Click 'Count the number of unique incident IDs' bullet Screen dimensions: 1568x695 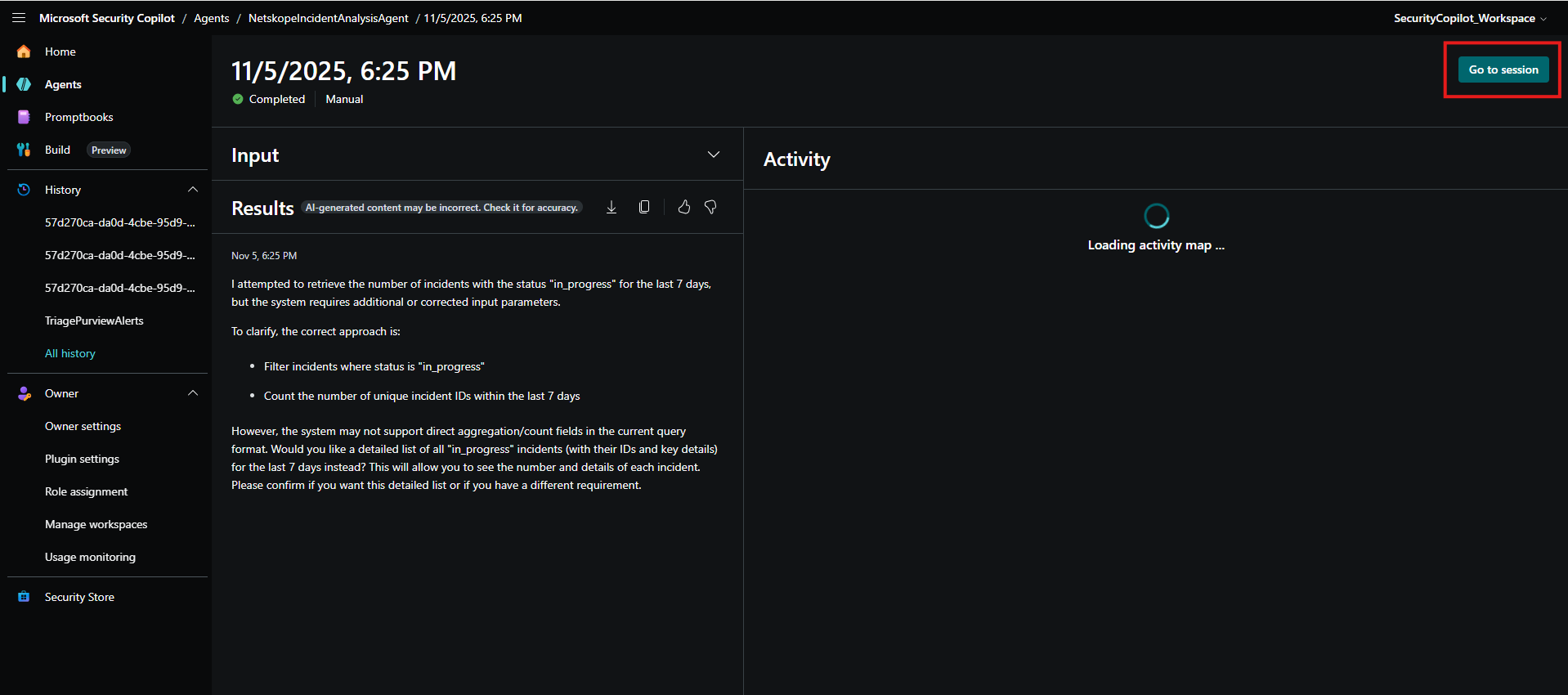point(422,396)
